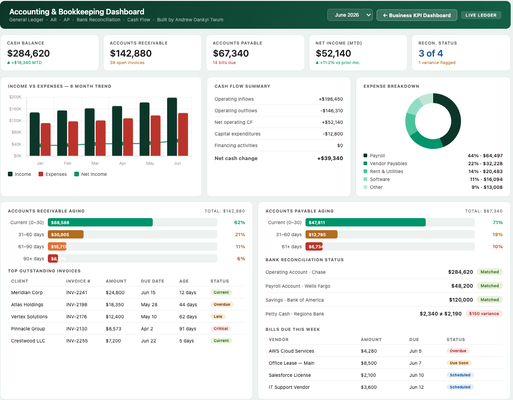The height and width of the screenshot is (400, 513).
Task: Select the Cash Balance card value $284,620
Action: 28,53
